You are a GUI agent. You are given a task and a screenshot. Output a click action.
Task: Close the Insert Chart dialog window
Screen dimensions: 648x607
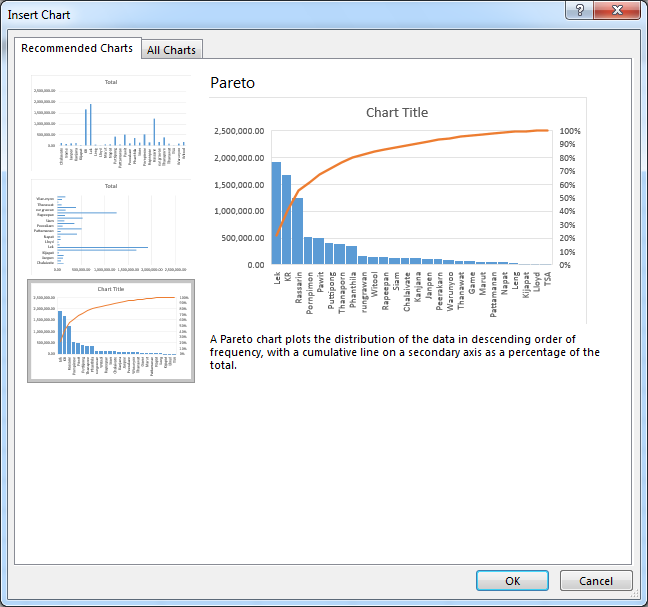point(617,10)
